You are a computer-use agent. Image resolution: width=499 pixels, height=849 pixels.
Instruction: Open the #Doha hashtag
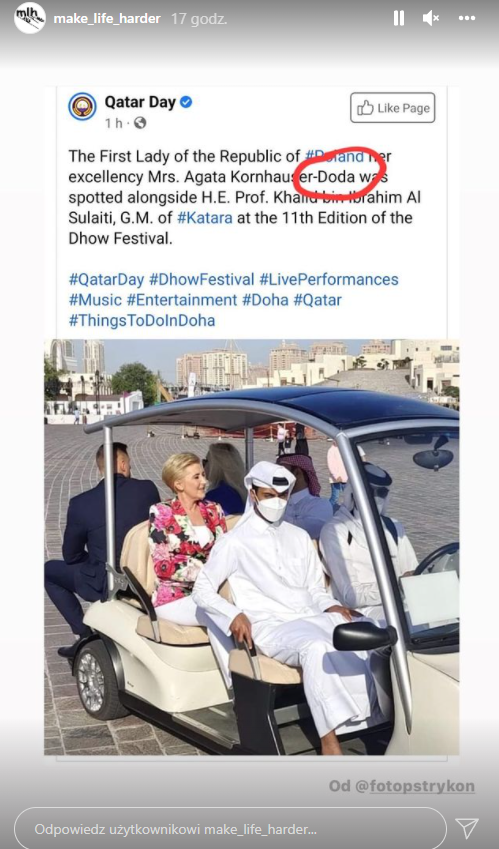[265, 300]
